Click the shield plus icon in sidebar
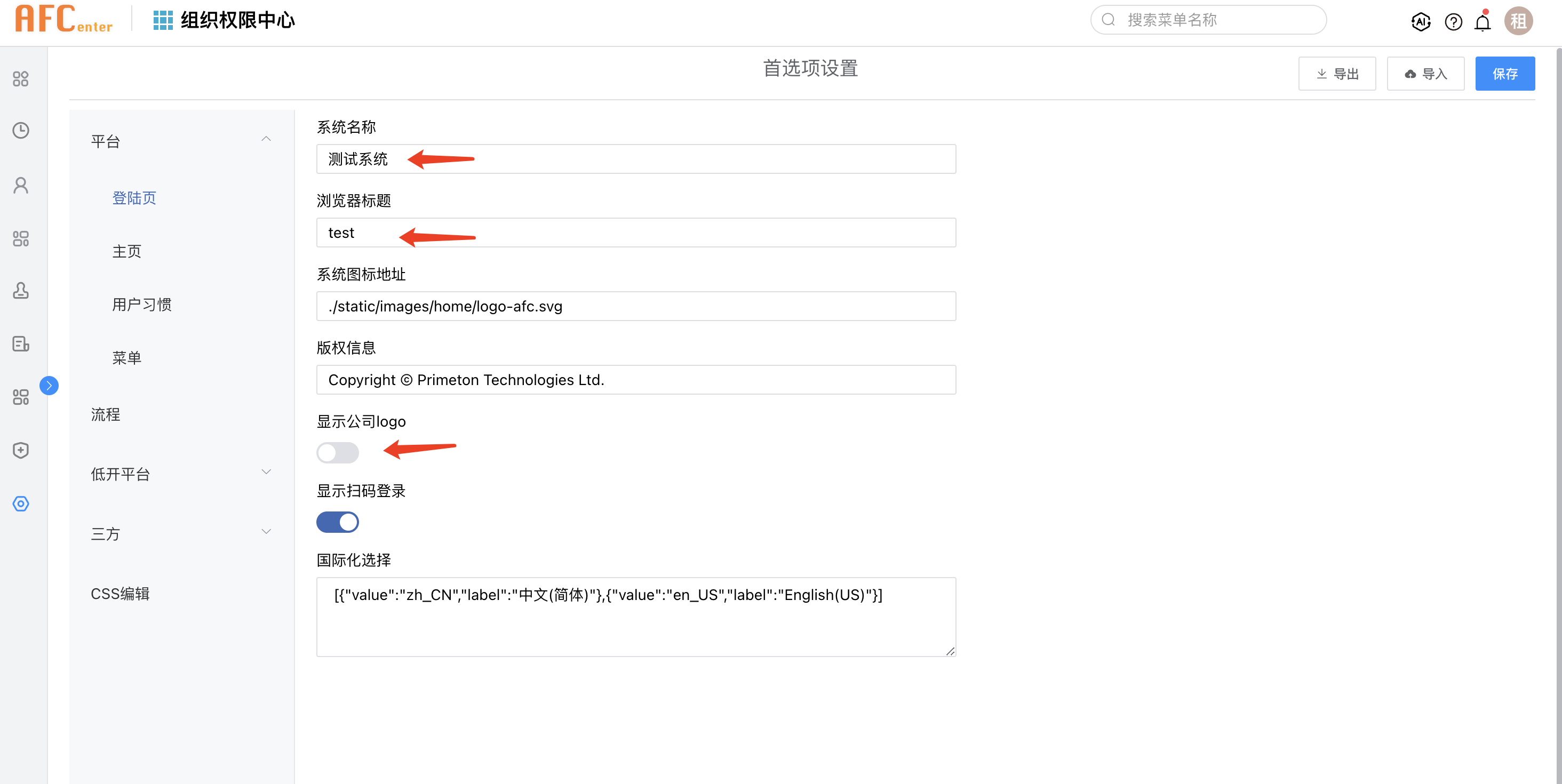Image resolution: width=1562 pixels, height=784 pixels. click(21, 450)
